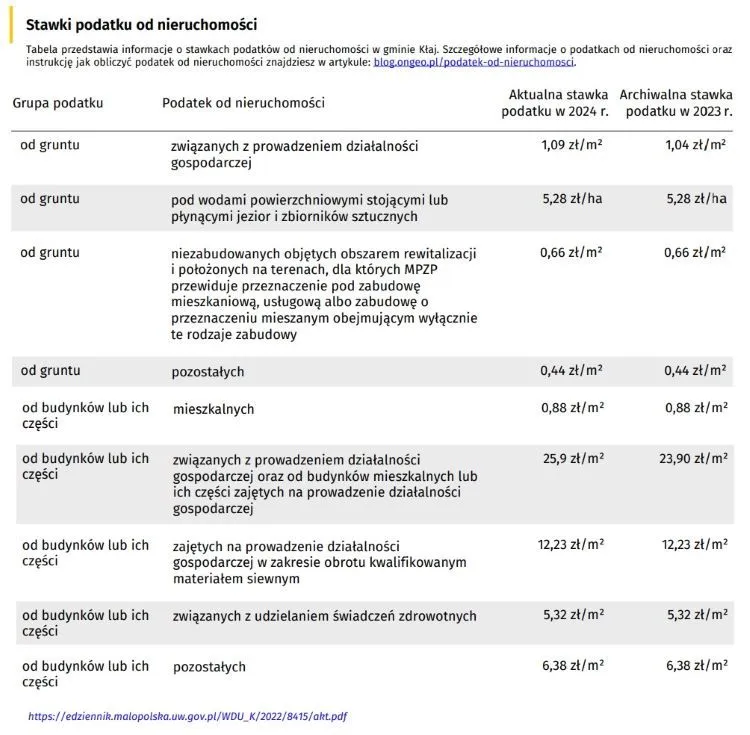Click the 25,9 zł/m² current rate cell
750x735 pixels.
click(572, 458)
